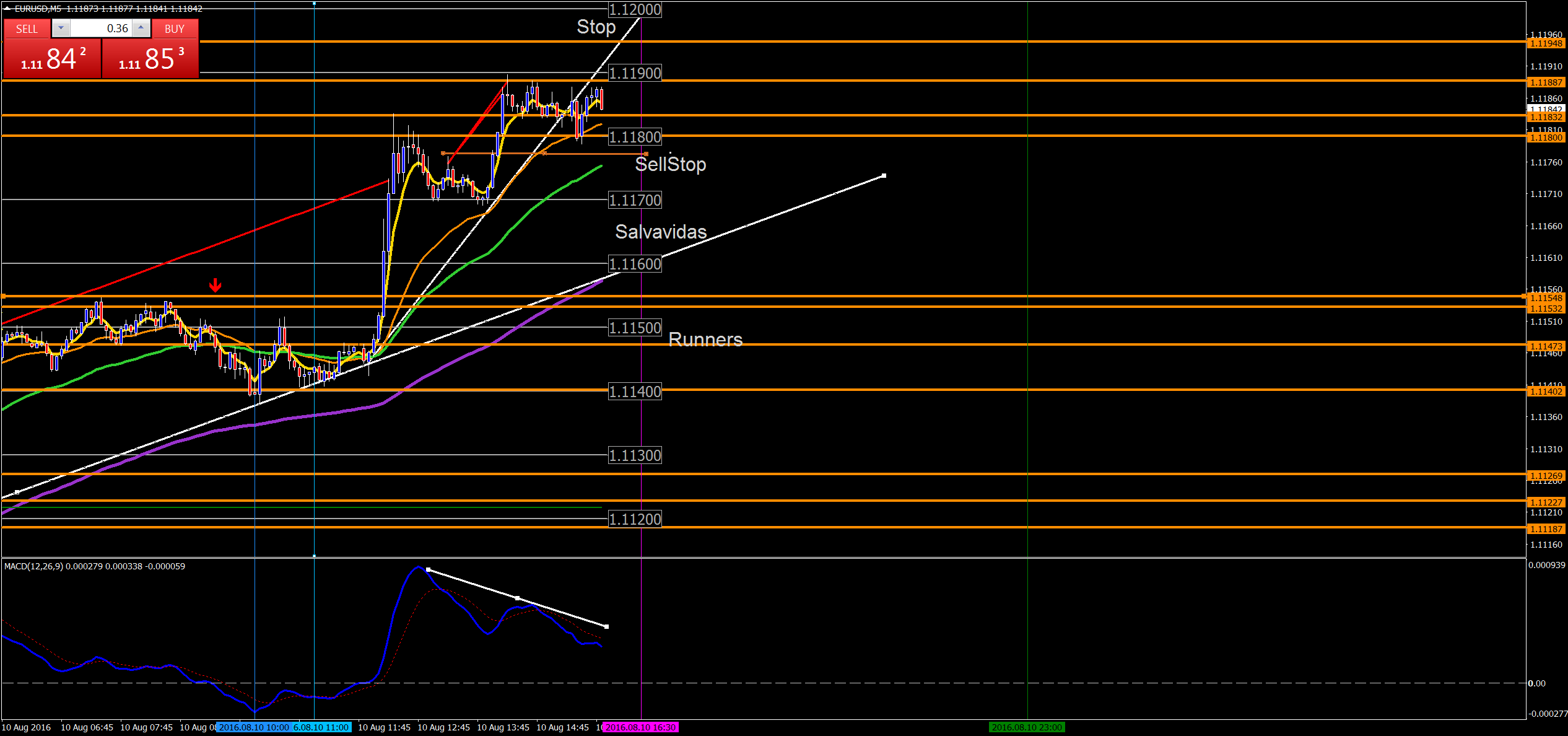Click the 0.36 volume input field
The width and height of the screenshot is (1568, 736).
pos(101,28)
